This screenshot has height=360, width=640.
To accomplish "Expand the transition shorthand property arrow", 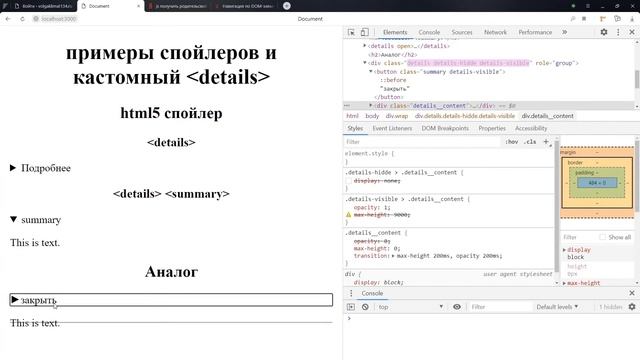I will point(393,256).
